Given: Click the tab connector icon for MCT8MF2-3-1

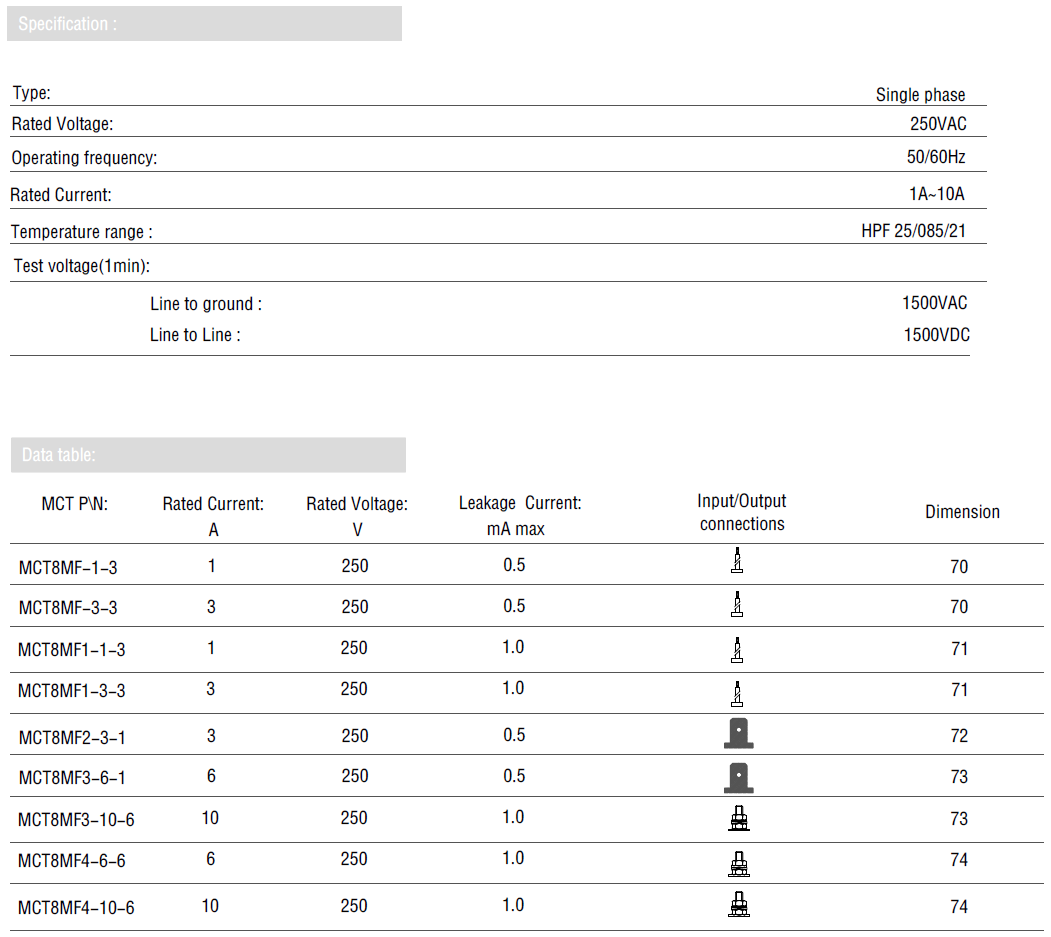Looking at the screenshot, I should [738, 734].
